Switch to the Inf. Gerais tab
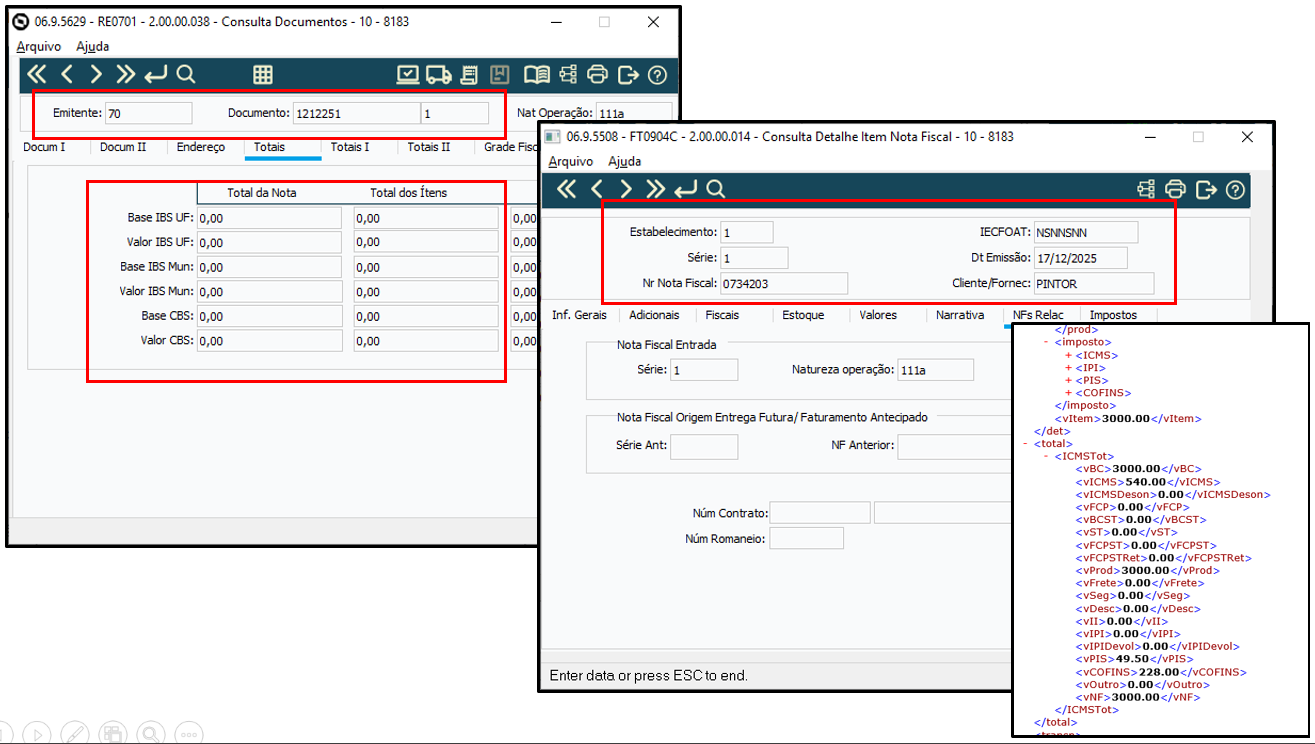The image size is (1315, 744). [579, 315]
